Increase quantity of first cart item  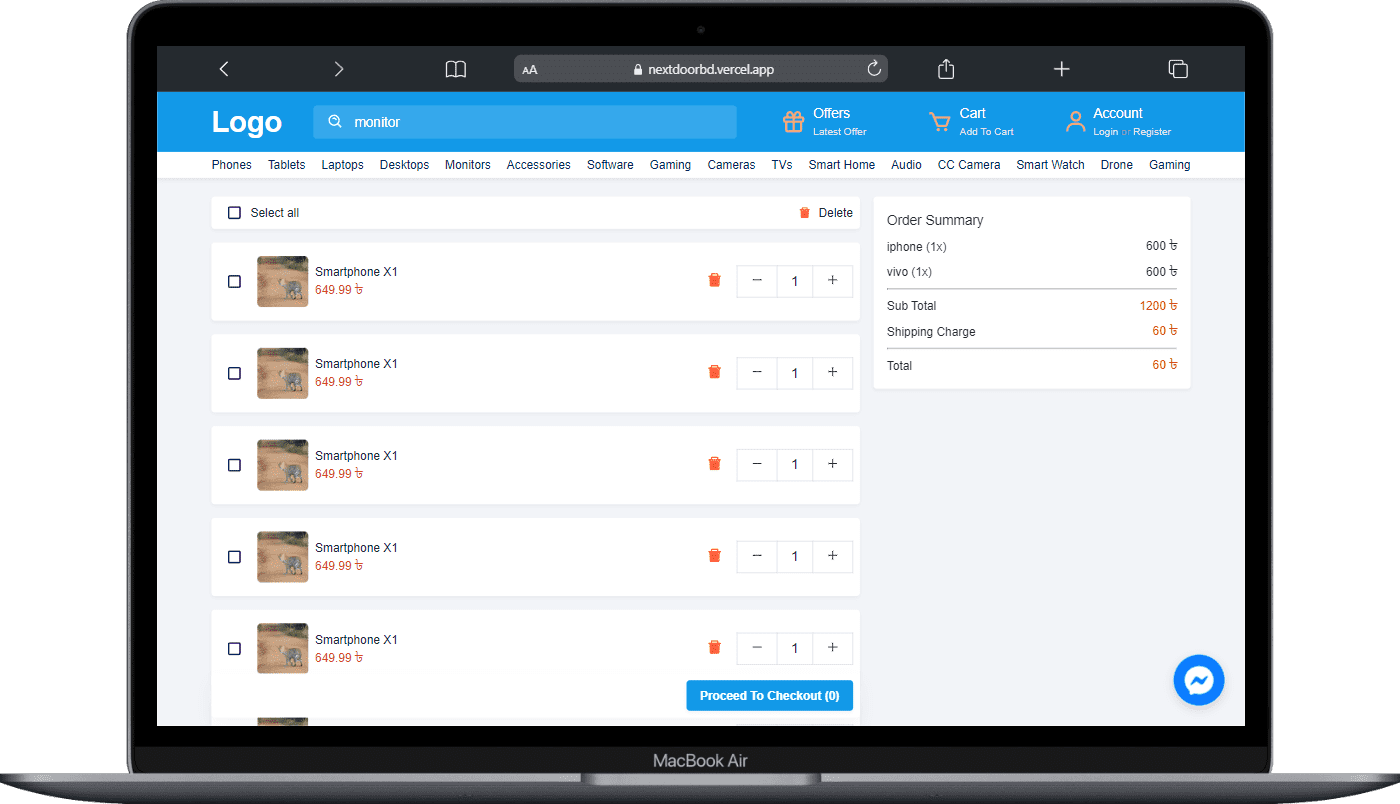[832, 281]
